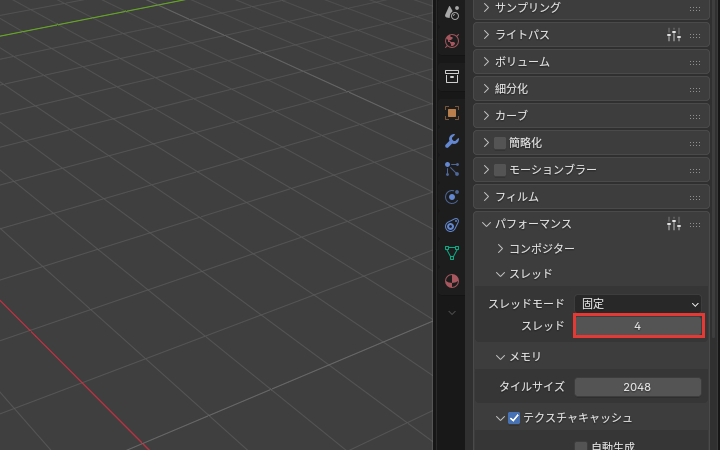
Task: Expand the ライトパス panel
Action: pyautogui.click(x=486, y=34)
